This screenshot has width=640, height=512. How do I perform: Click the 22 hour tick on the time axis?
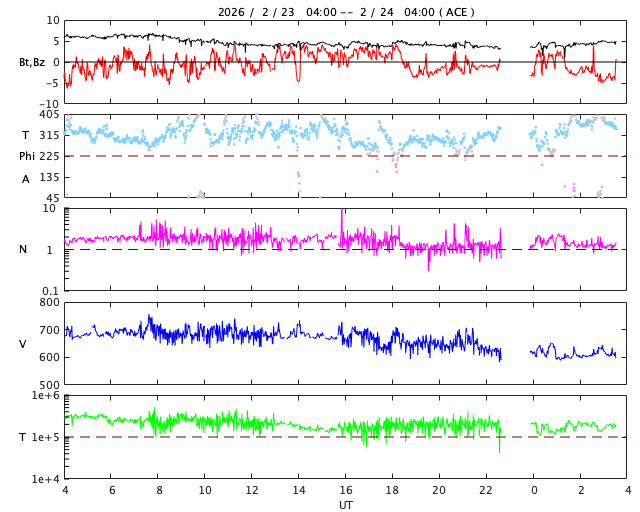click(x=486, y=491)
